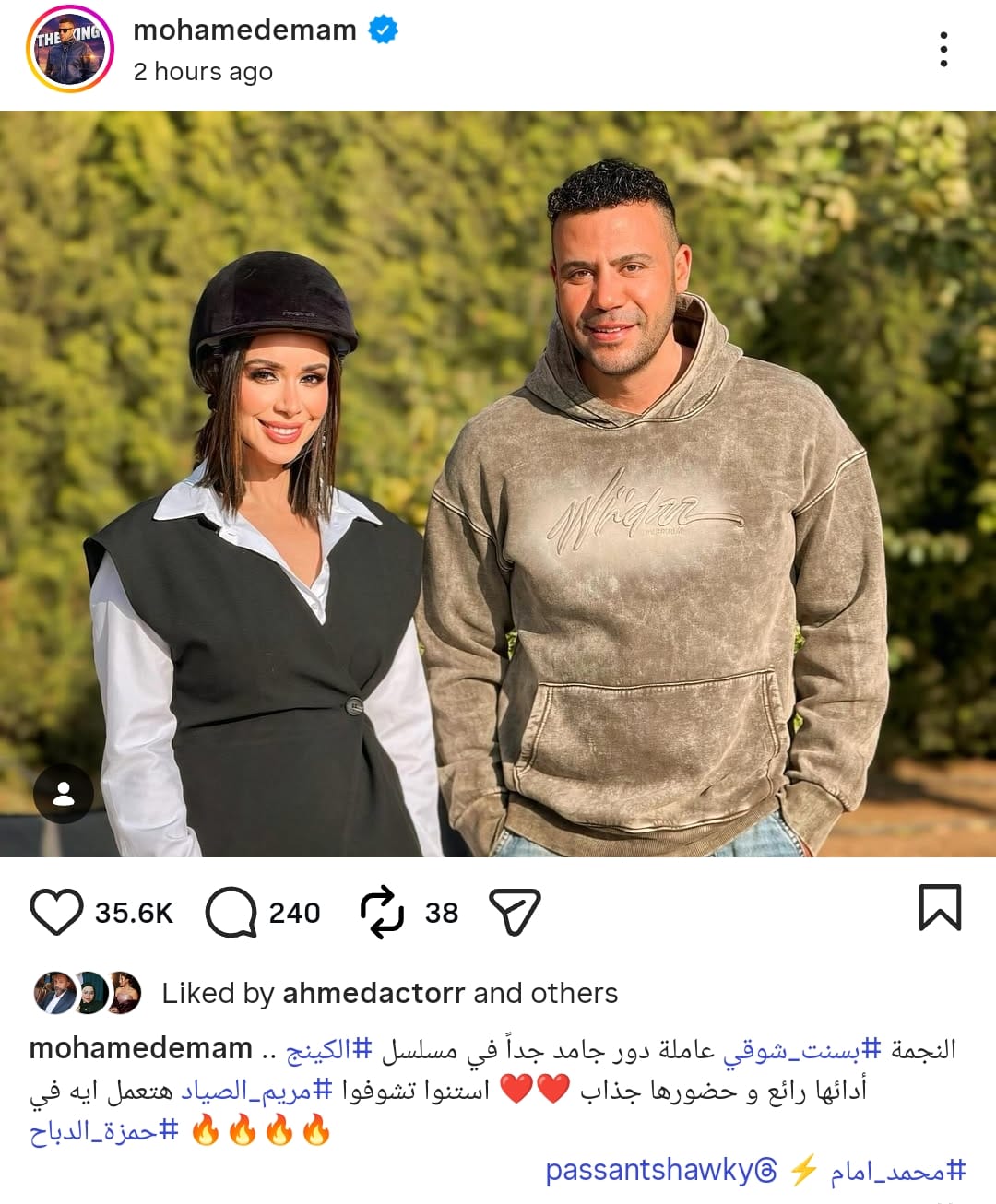
Task: Open comments via speech bubble icon
Action: [x=231, y=912]
